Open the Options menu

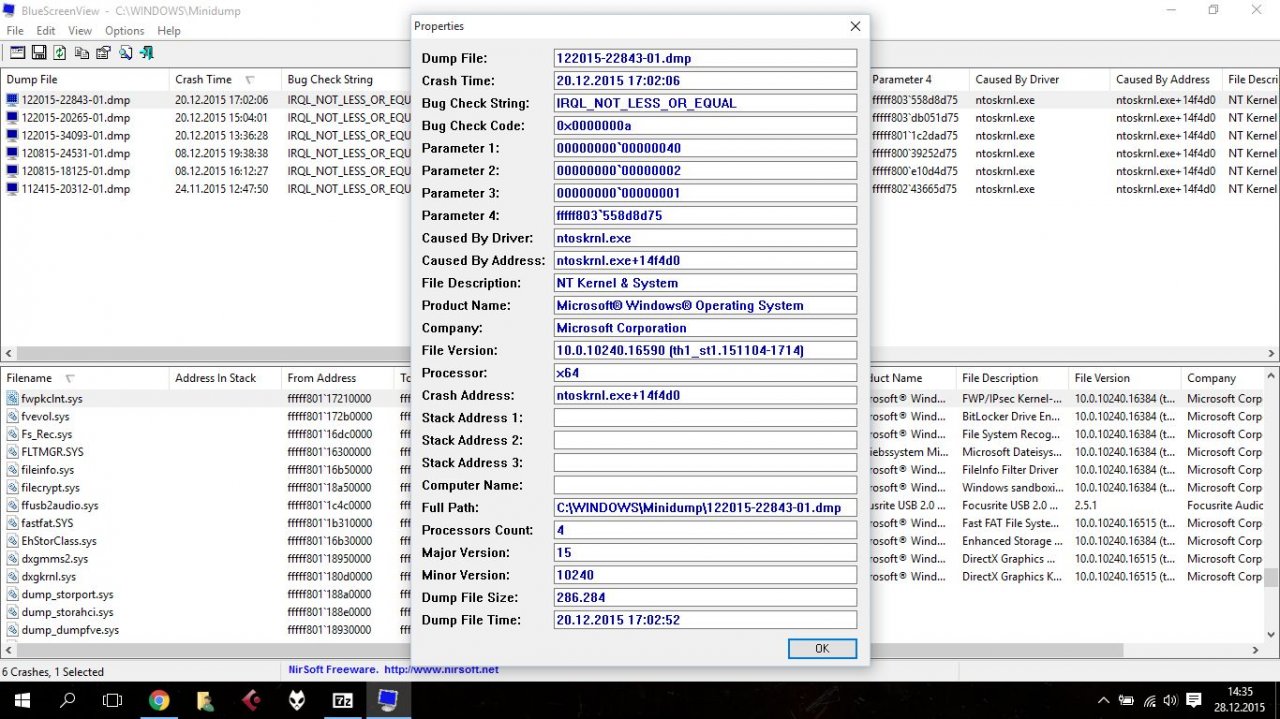(124, 31)
